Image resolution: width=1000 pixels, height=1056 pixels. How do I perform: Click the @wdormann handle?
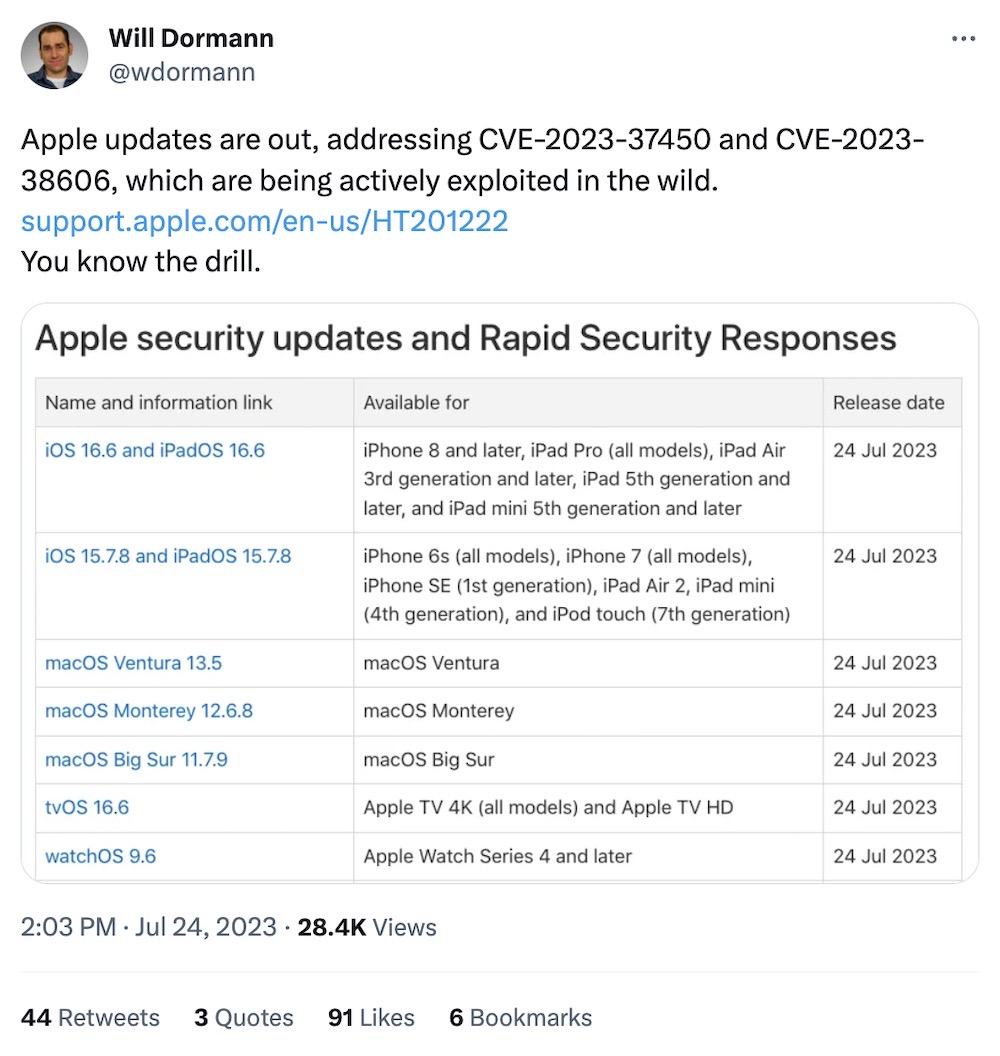182,72
